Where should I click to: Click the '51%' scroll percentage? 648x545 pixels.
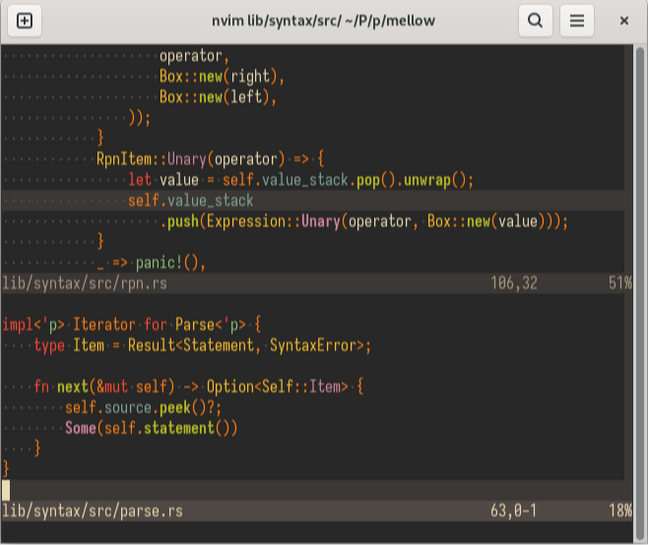[620, 283]
